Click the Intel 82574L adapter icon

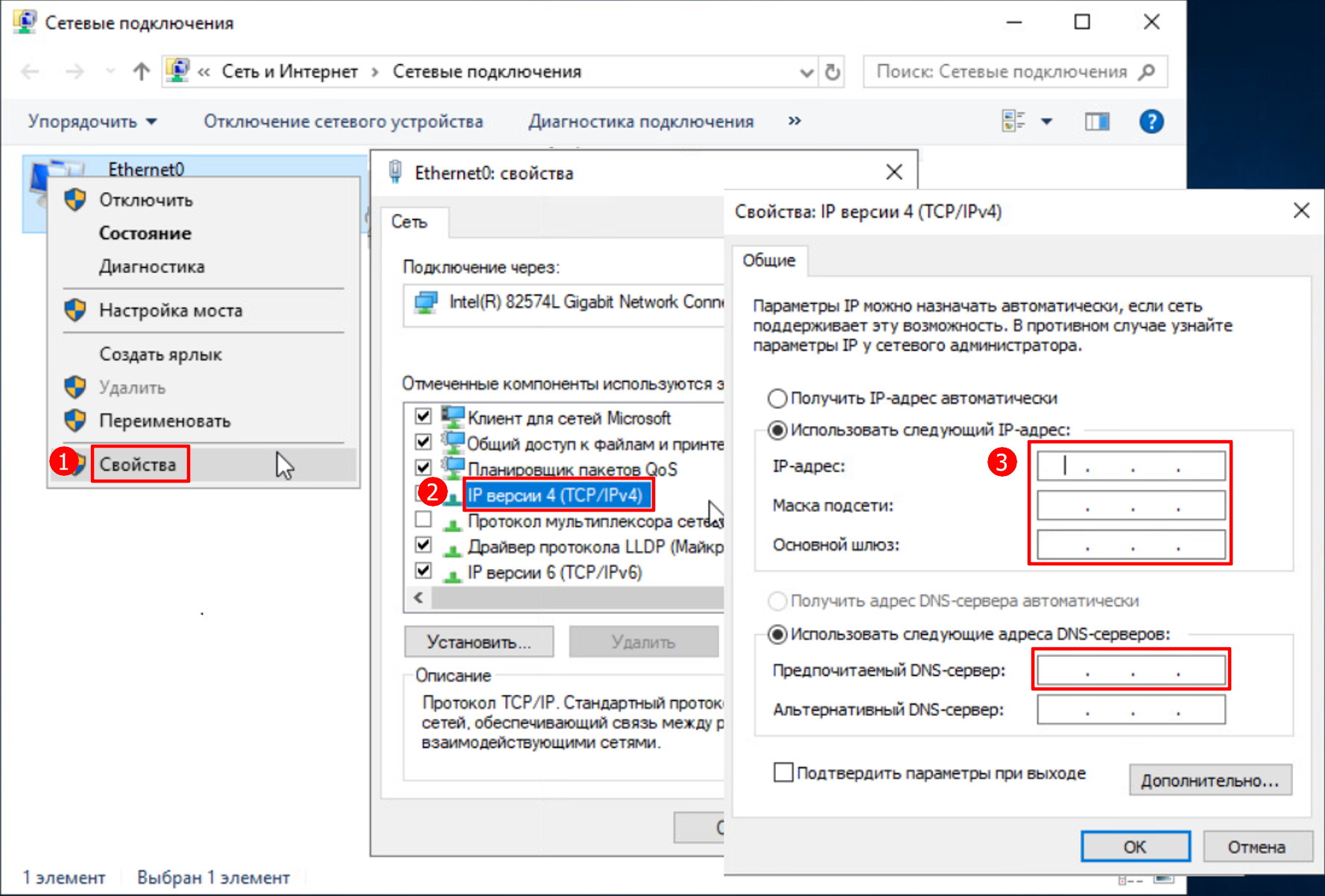pyautogui.click(x=426, y=302)
